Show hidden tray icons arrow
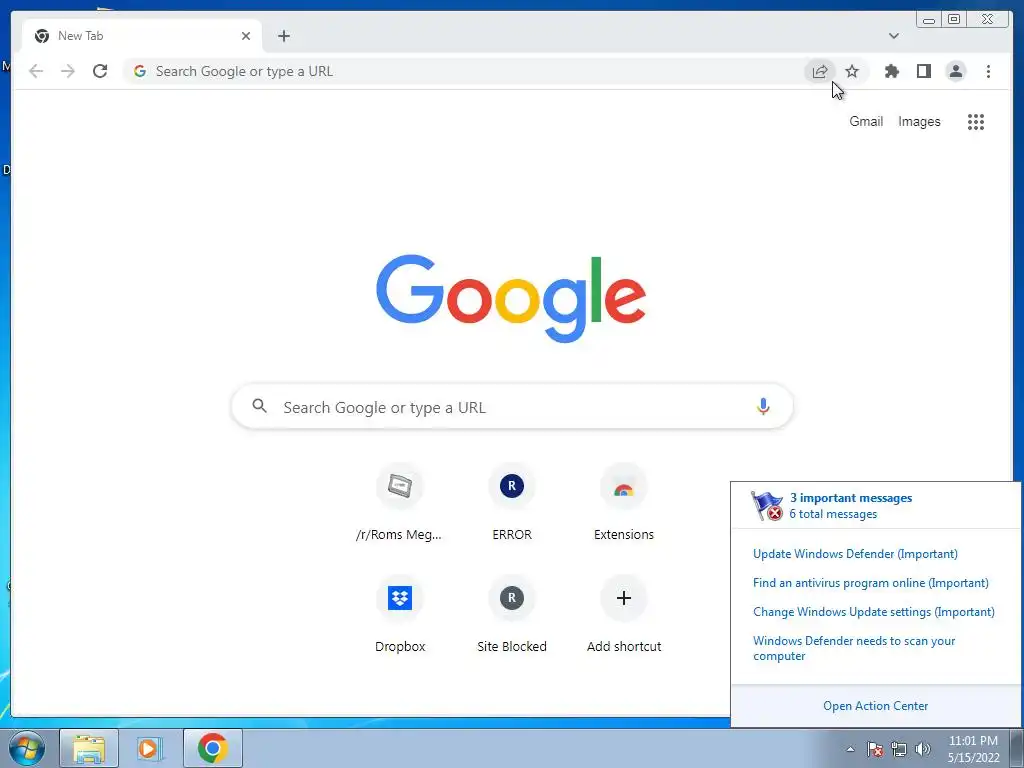The width and height of the screenshot is (1024, 768). [850, 749]
